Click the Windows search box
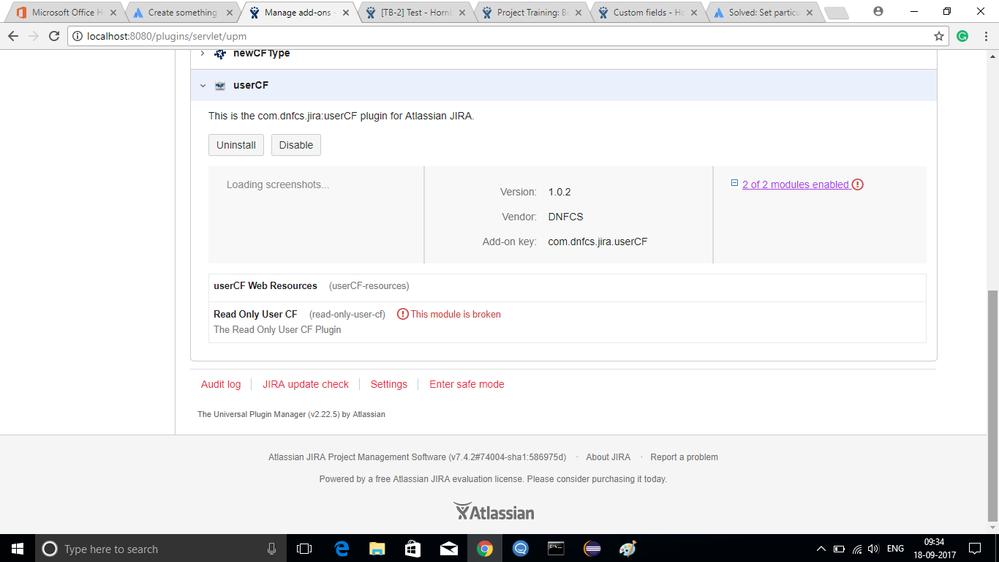This screenshot has height=562, width=999. [x=159, y=549]
